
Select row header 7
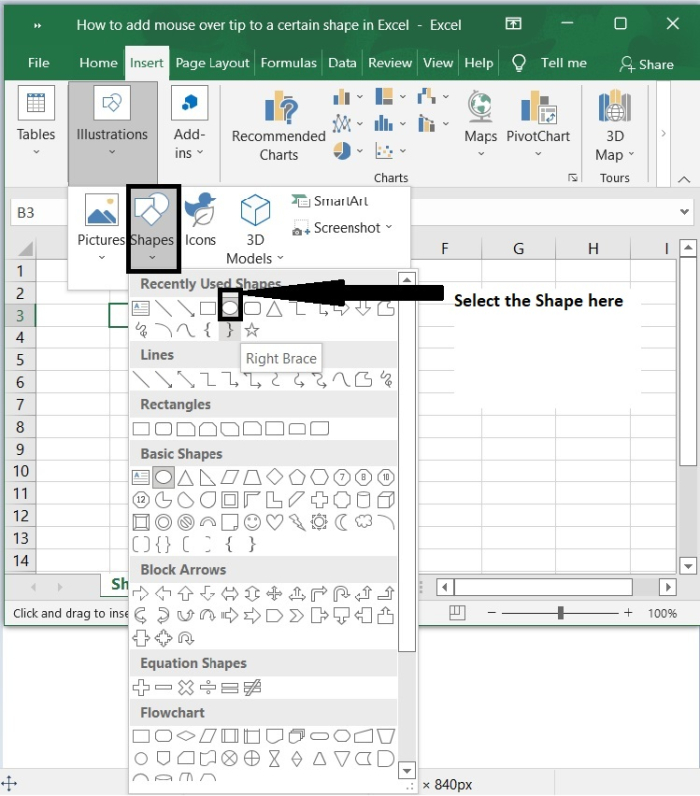(20, 405)
